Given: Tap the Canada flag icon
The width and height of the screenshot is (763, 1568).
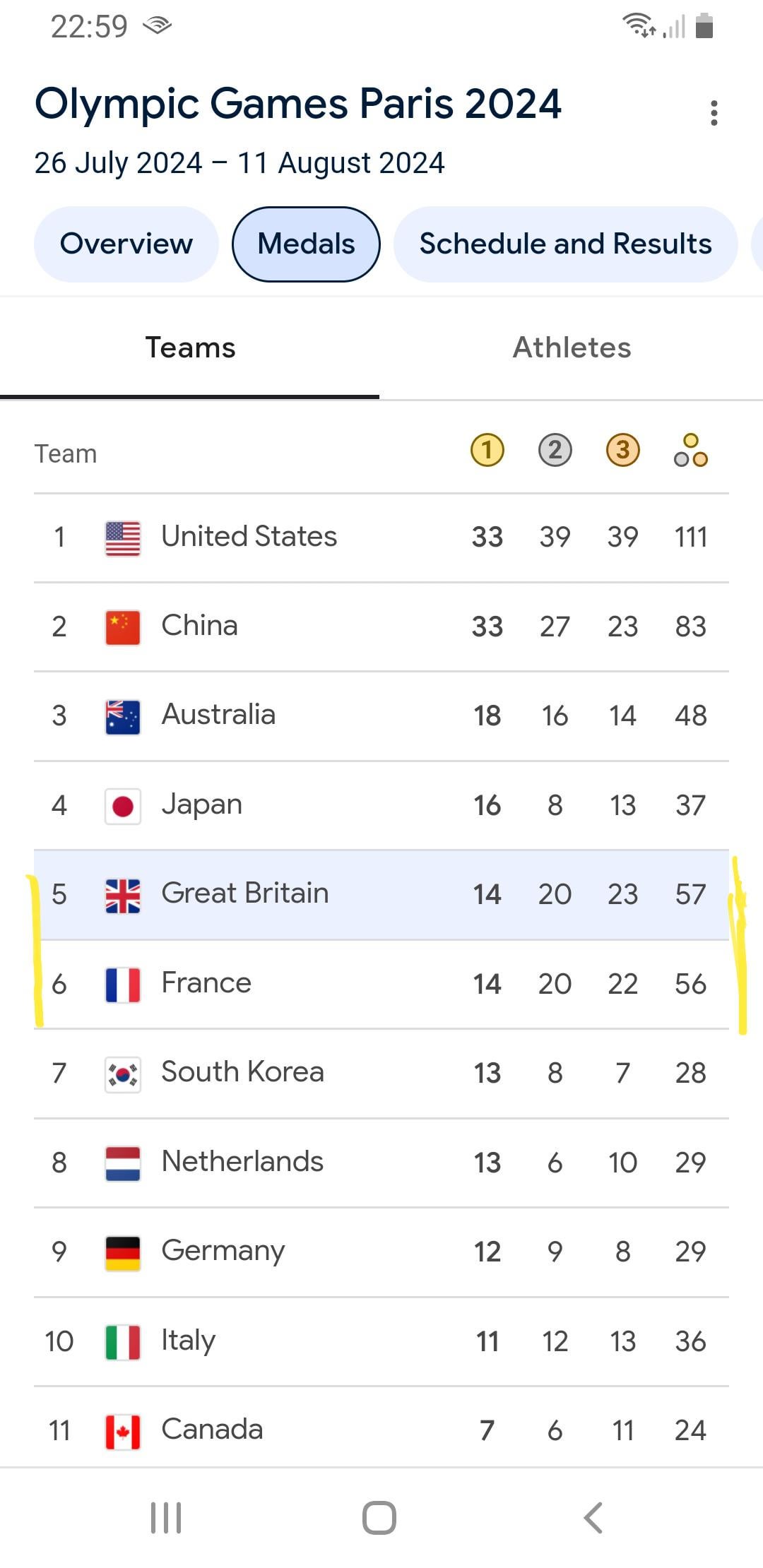Looking at the screenshot, I should tap(123, 1432).
